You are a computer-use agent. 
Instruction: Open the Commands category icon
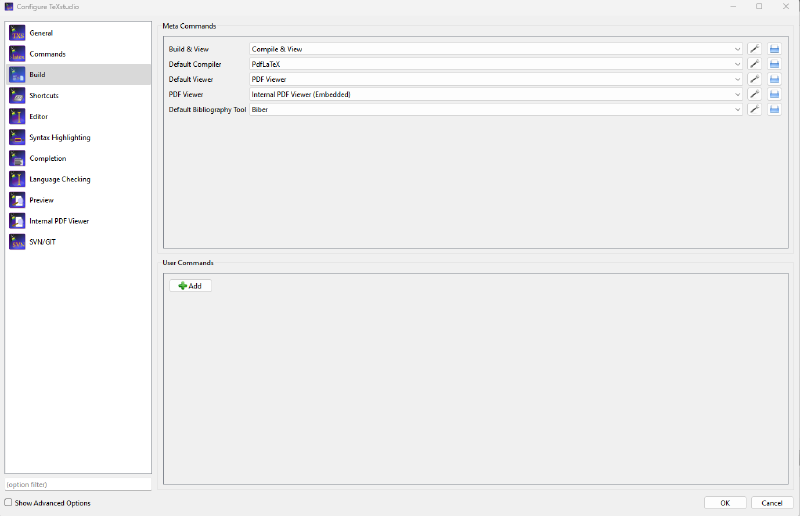pyautogui.click(x=17, y=54)
